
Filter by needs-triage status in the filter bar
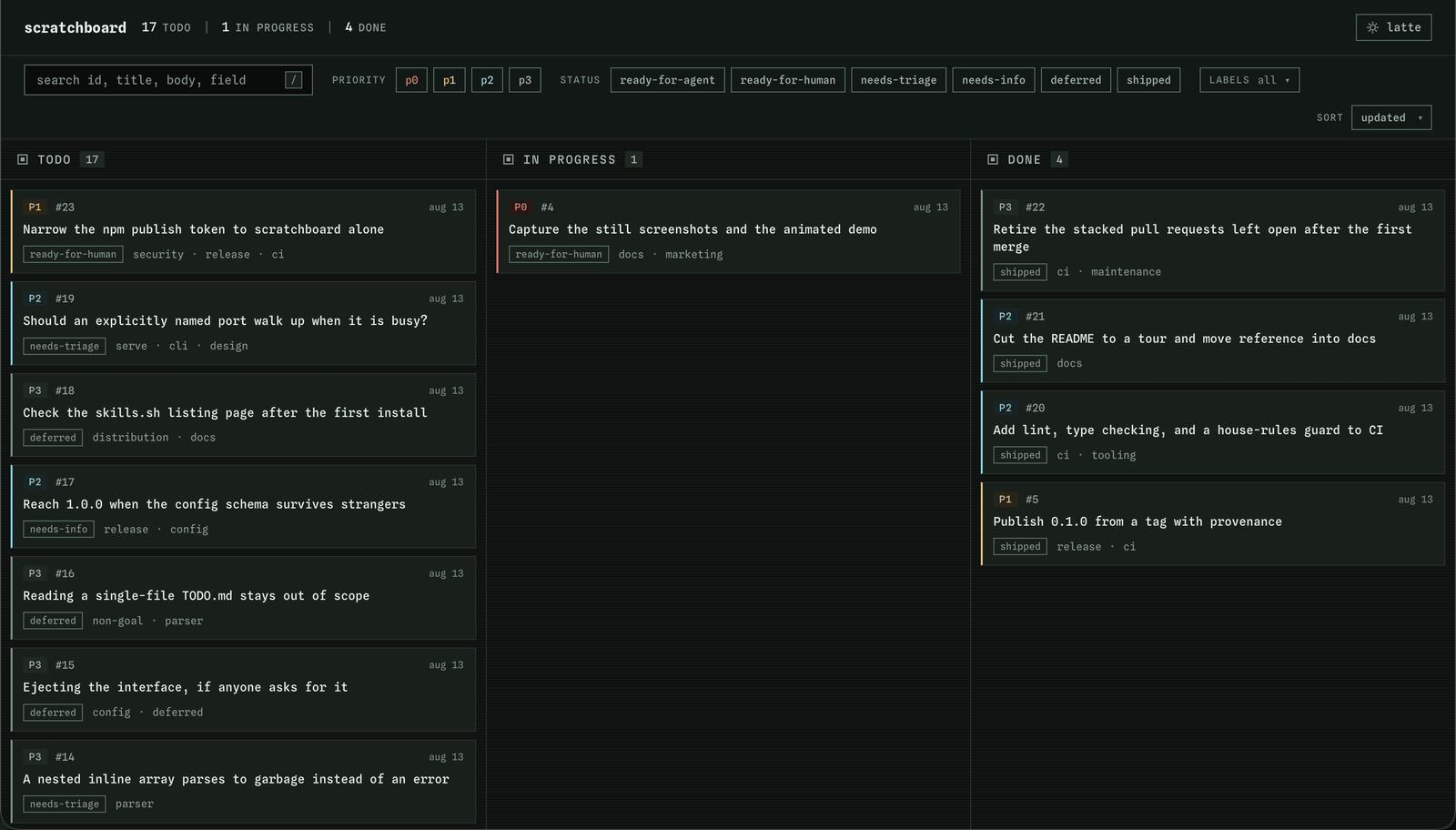coord(899,80)
